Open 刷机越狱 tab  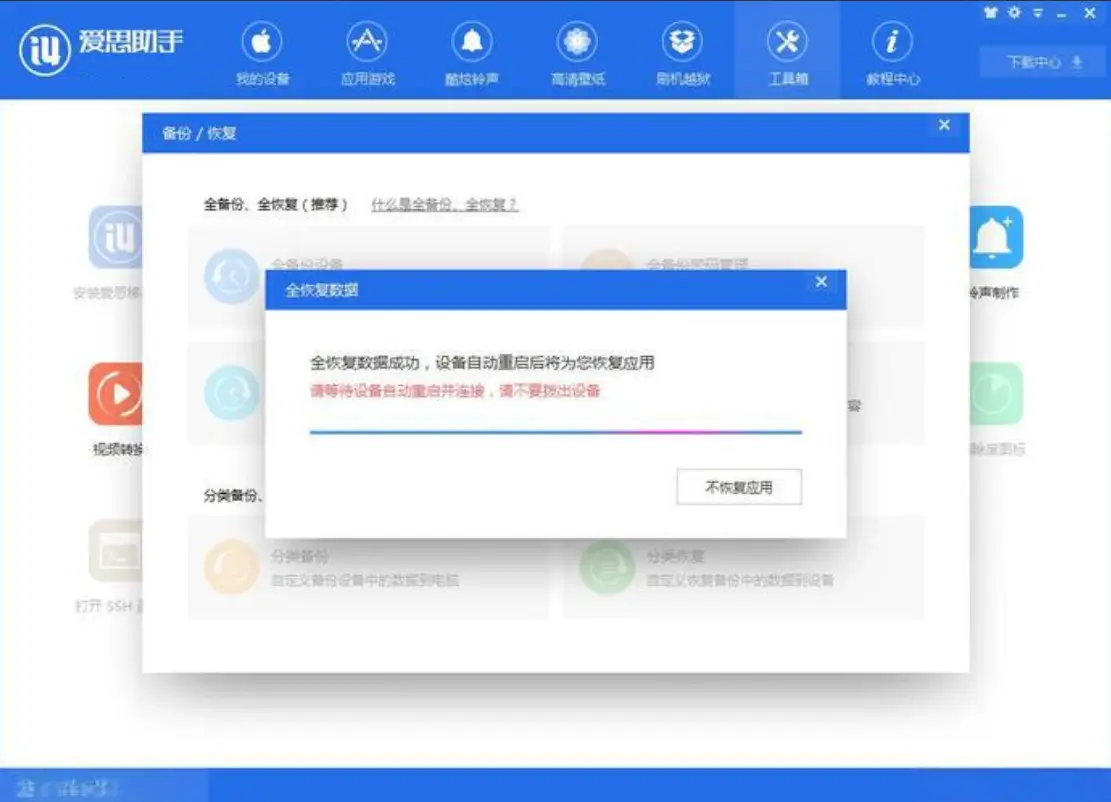pyautogui.click(x=682, y=54)
